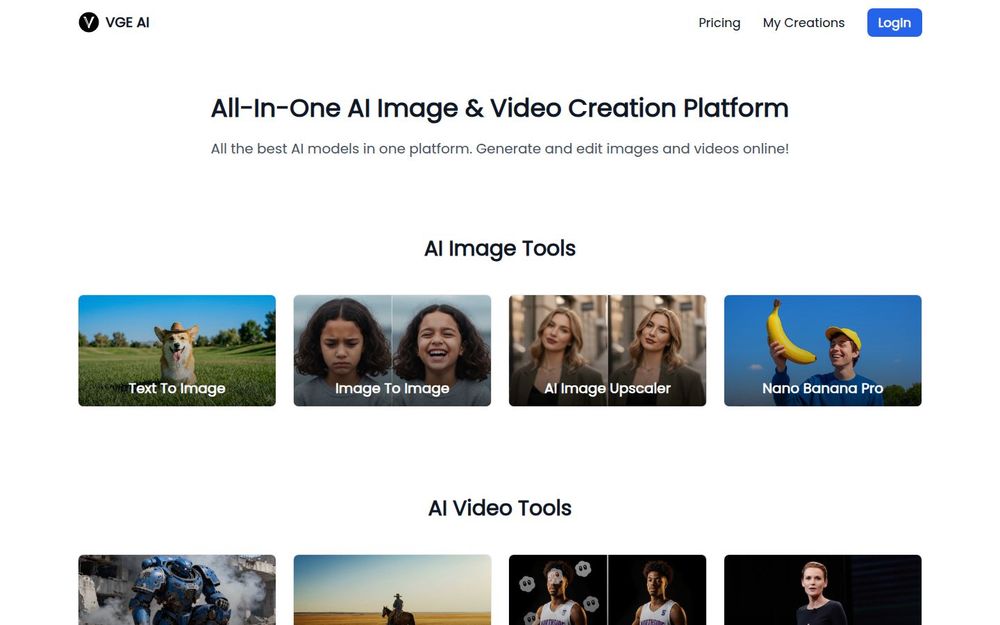The width and height of the screenshot is (1000, 625).
Task: Open the Nano Banana Pro card
Action: coord(823,350)
